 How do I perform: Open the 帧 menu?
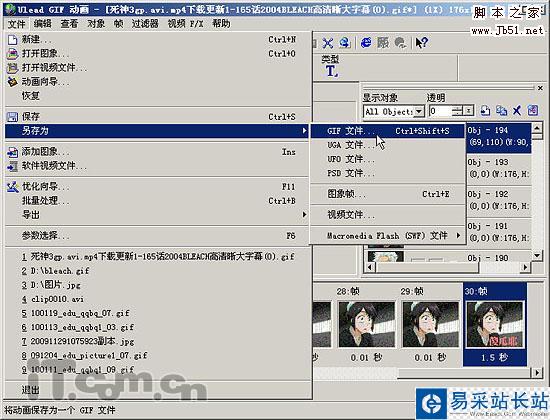118,24
